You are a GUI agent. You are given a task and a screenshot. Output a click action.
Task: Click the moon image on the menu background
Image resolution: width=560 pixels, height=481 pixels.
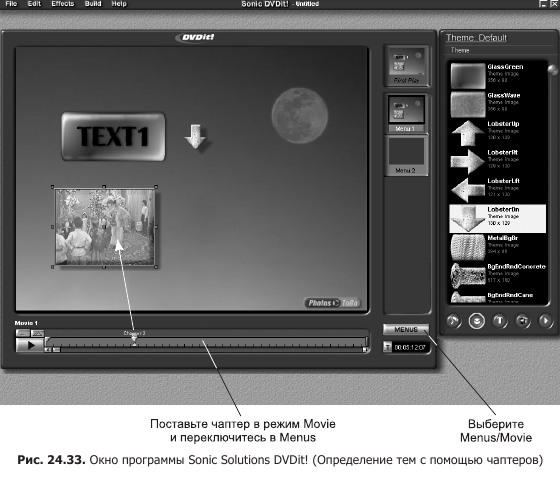[300, 116]
